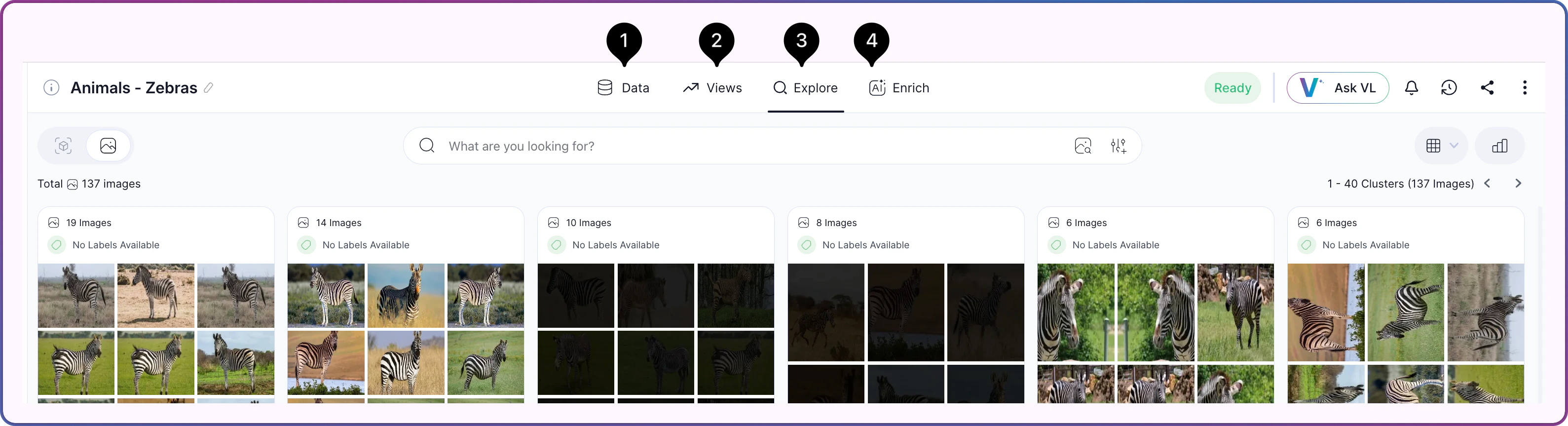Image resolution: width=1568 pixels, height=426 pixels.
Task: Open the Enrich tab
Action: point(899,88)
